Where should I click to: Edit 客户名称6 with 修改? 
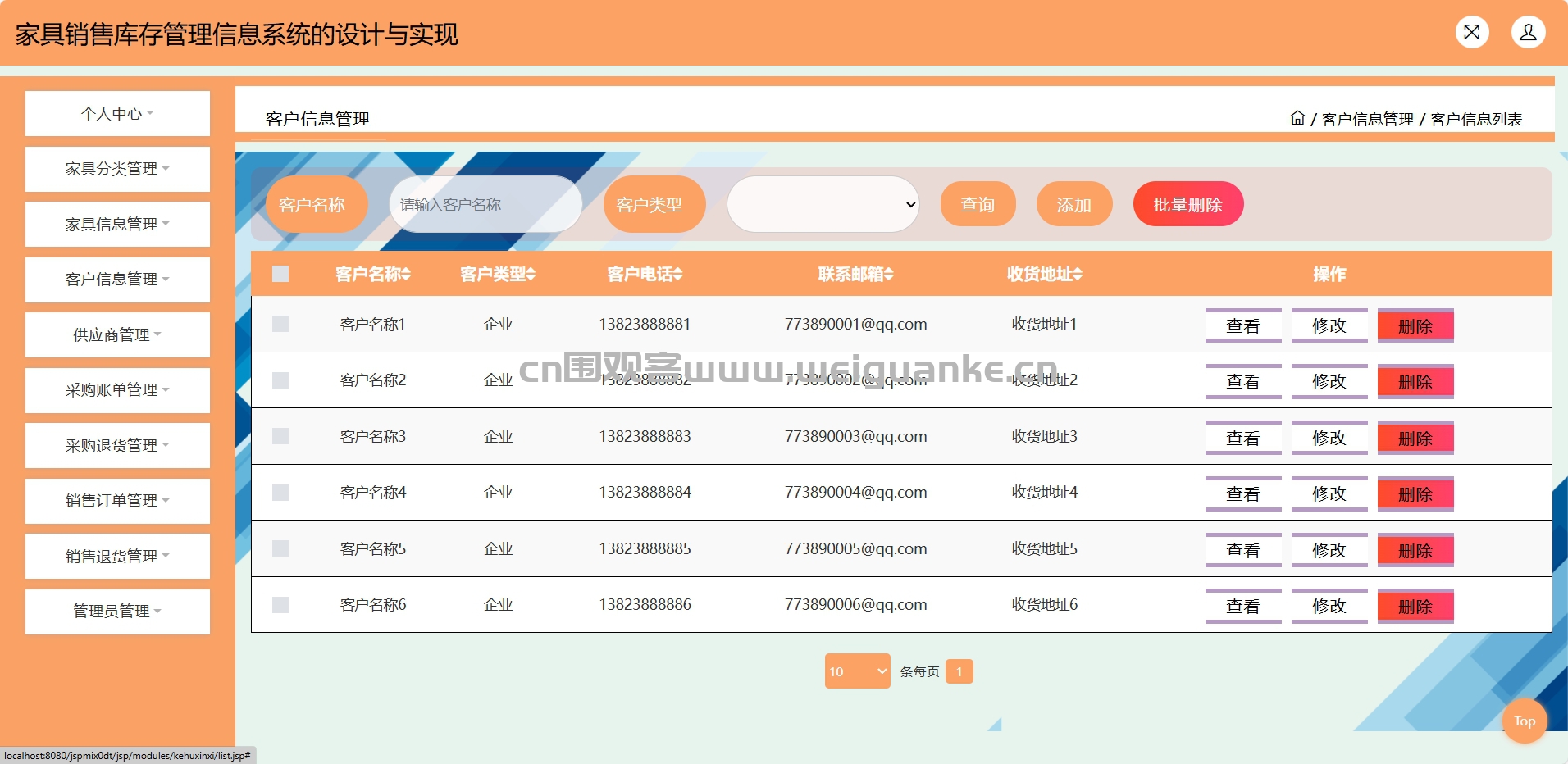coord(1329,606)
